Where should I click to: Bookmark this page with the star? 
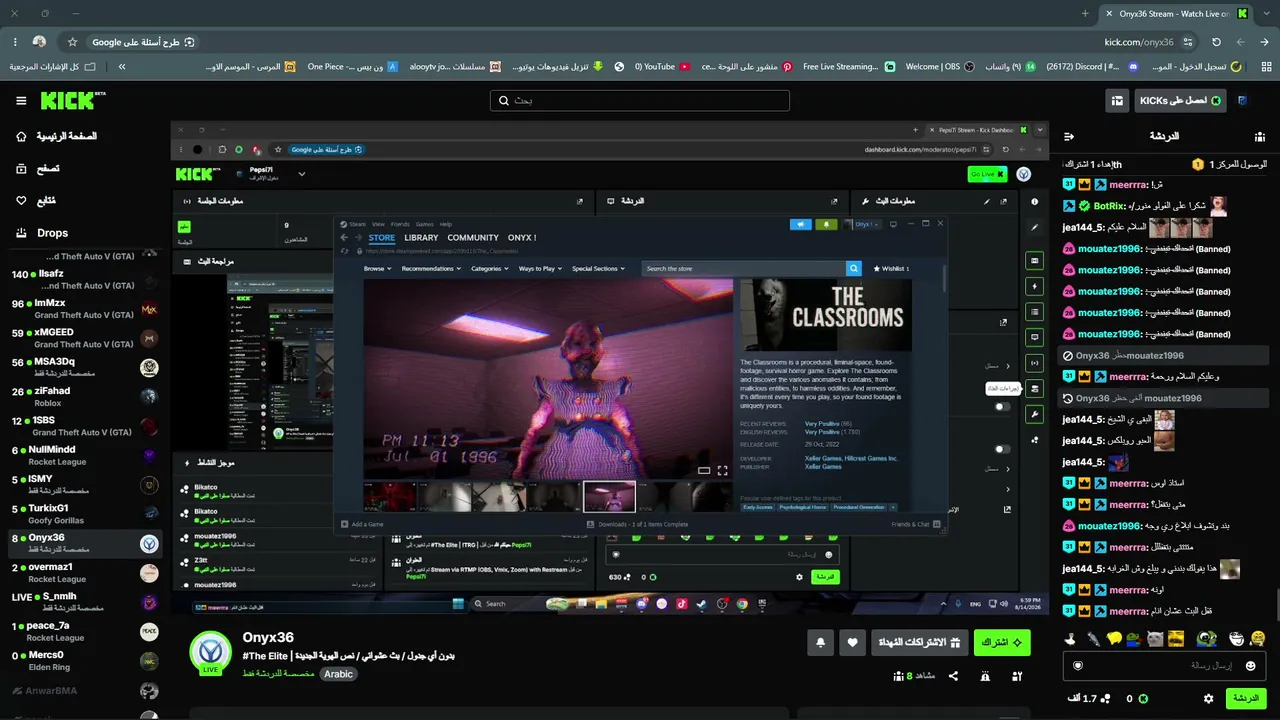72,42
